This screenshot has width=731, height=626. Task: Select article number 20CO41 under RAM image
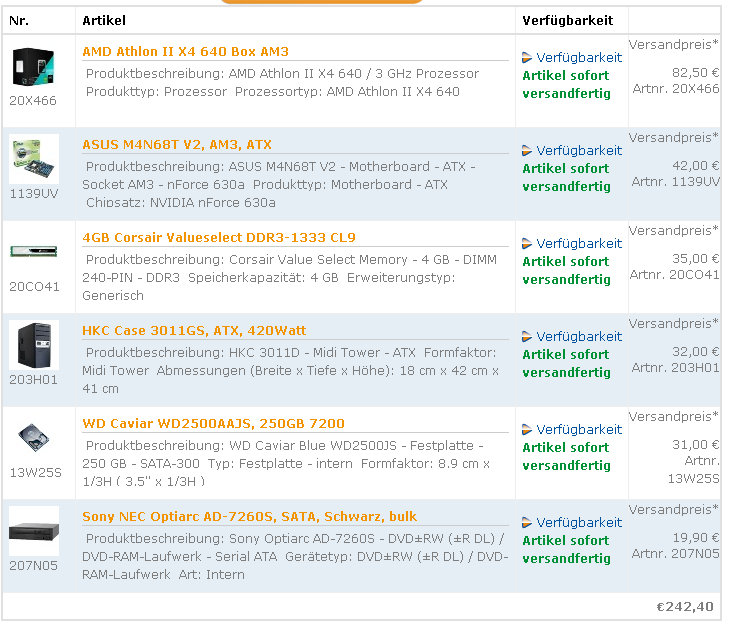[34, 287]
